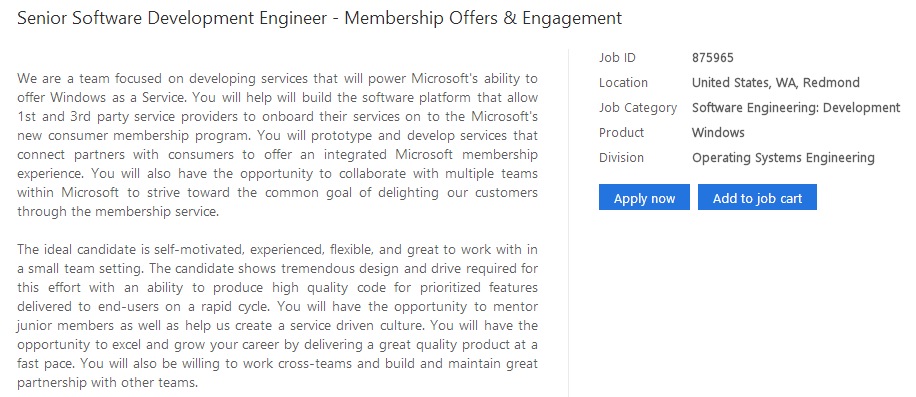Click the Product value Windows

(718, 133)
